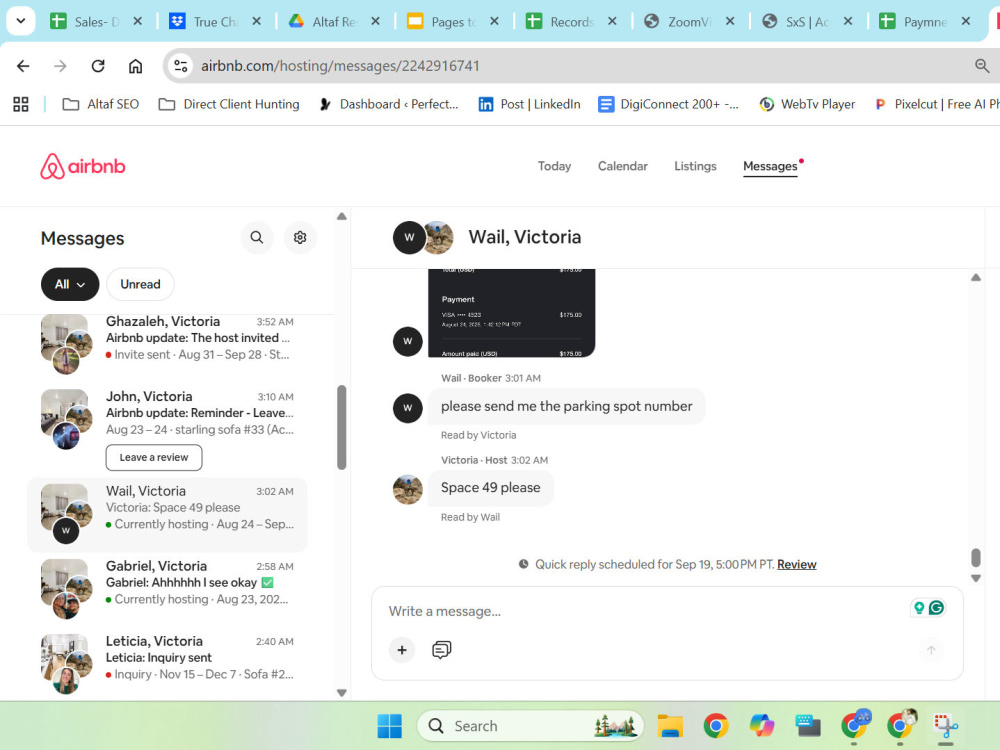The image size is (1000, 750).
Task: Open WebTv Player bookmark
Action: tap(807, 104)
